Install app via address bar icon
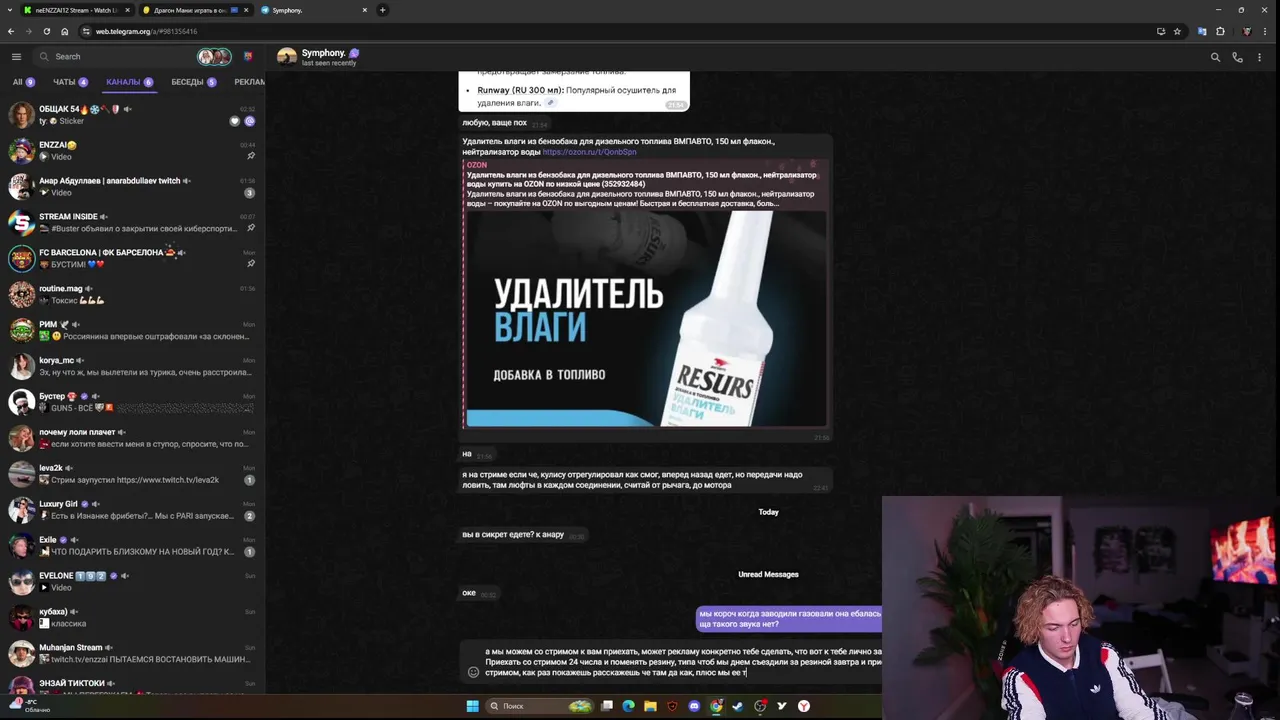Viewport: 1280px width, 720px height. click(1160, 31)
